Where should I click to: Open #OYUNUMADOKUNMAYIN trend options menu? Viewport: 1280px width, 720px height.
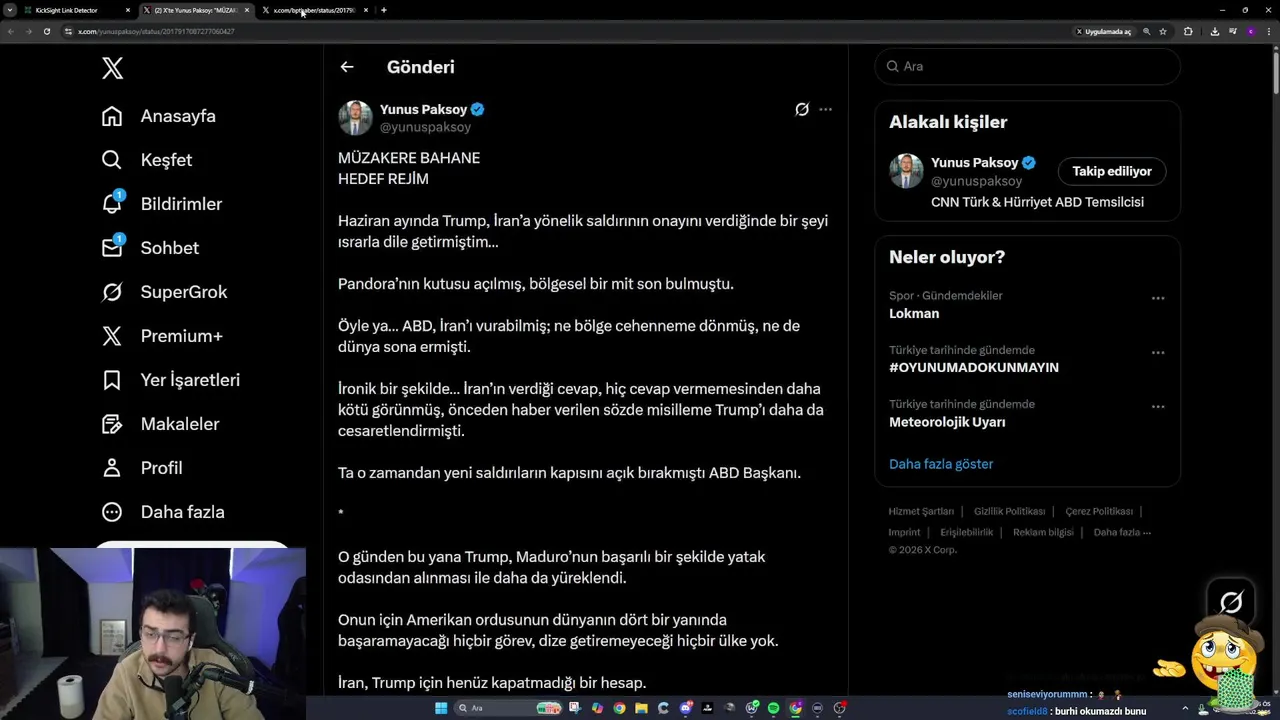pos(1158,352)
